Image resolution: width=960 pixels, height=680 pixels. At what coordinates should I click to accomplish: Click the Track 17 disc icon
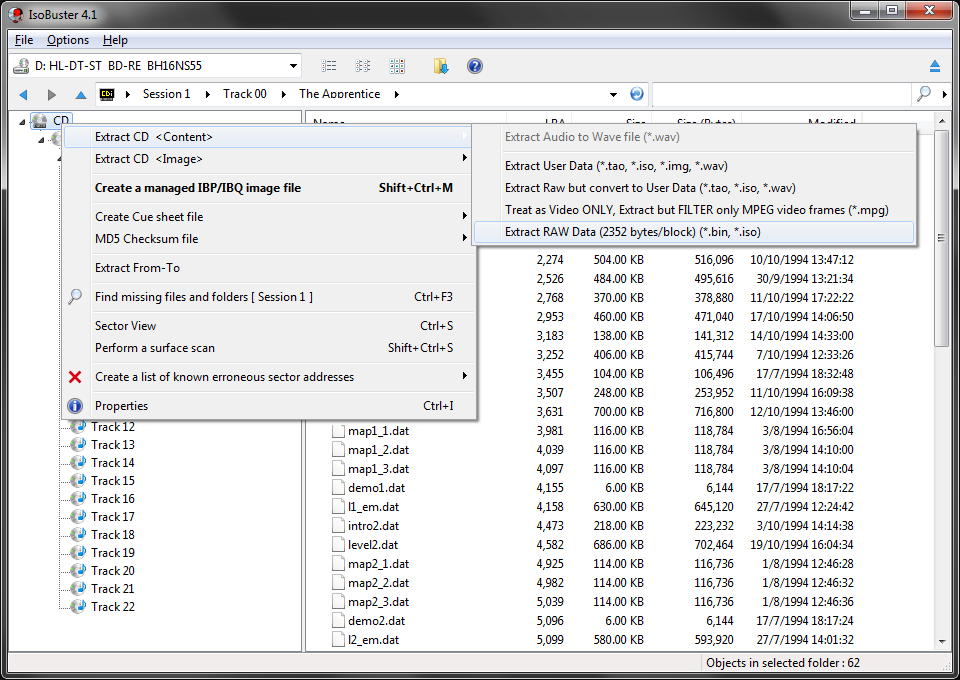click(x=78, y=517)
